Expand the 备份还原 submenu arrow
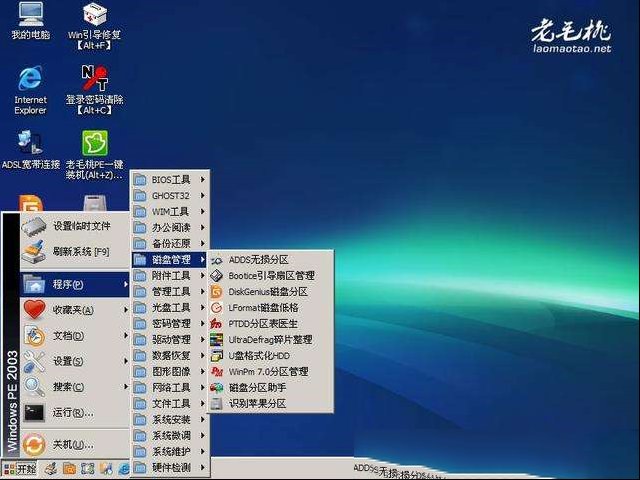This screenshot has height=480, width=640. [x=202, y=244]
